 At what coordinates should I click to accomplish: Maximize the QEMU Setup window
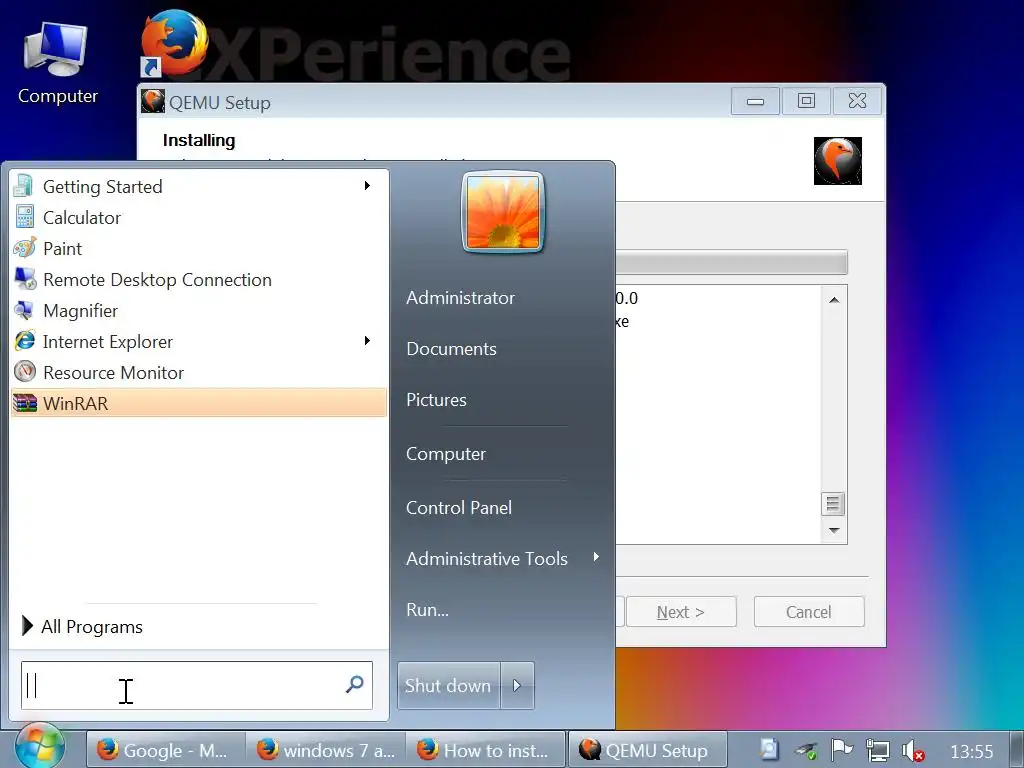point(806,101)
